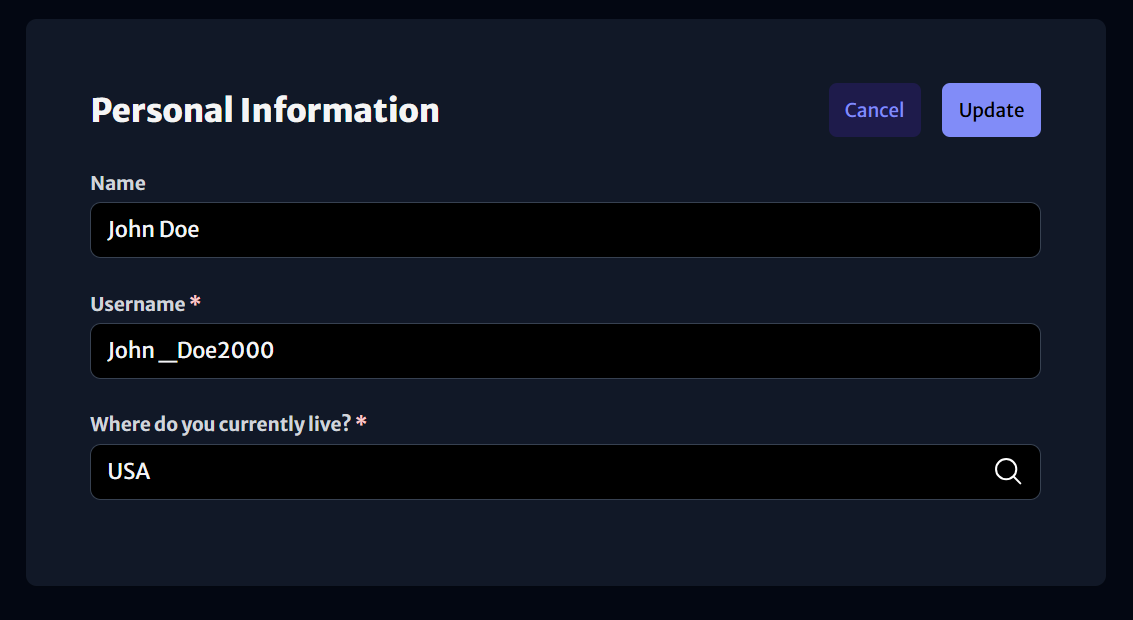
Task: Click the required asterisk next to Username
Action: click(195, 302)
